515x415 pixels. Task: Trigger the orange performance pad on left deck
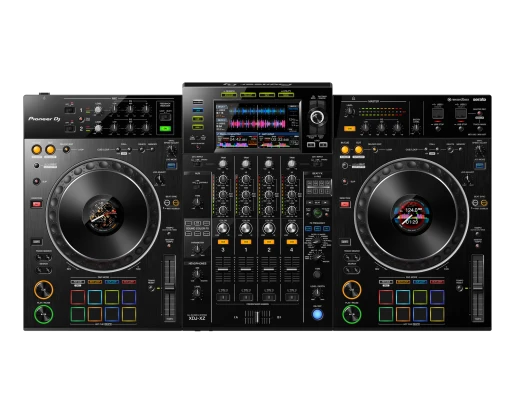tap(95, 314)
